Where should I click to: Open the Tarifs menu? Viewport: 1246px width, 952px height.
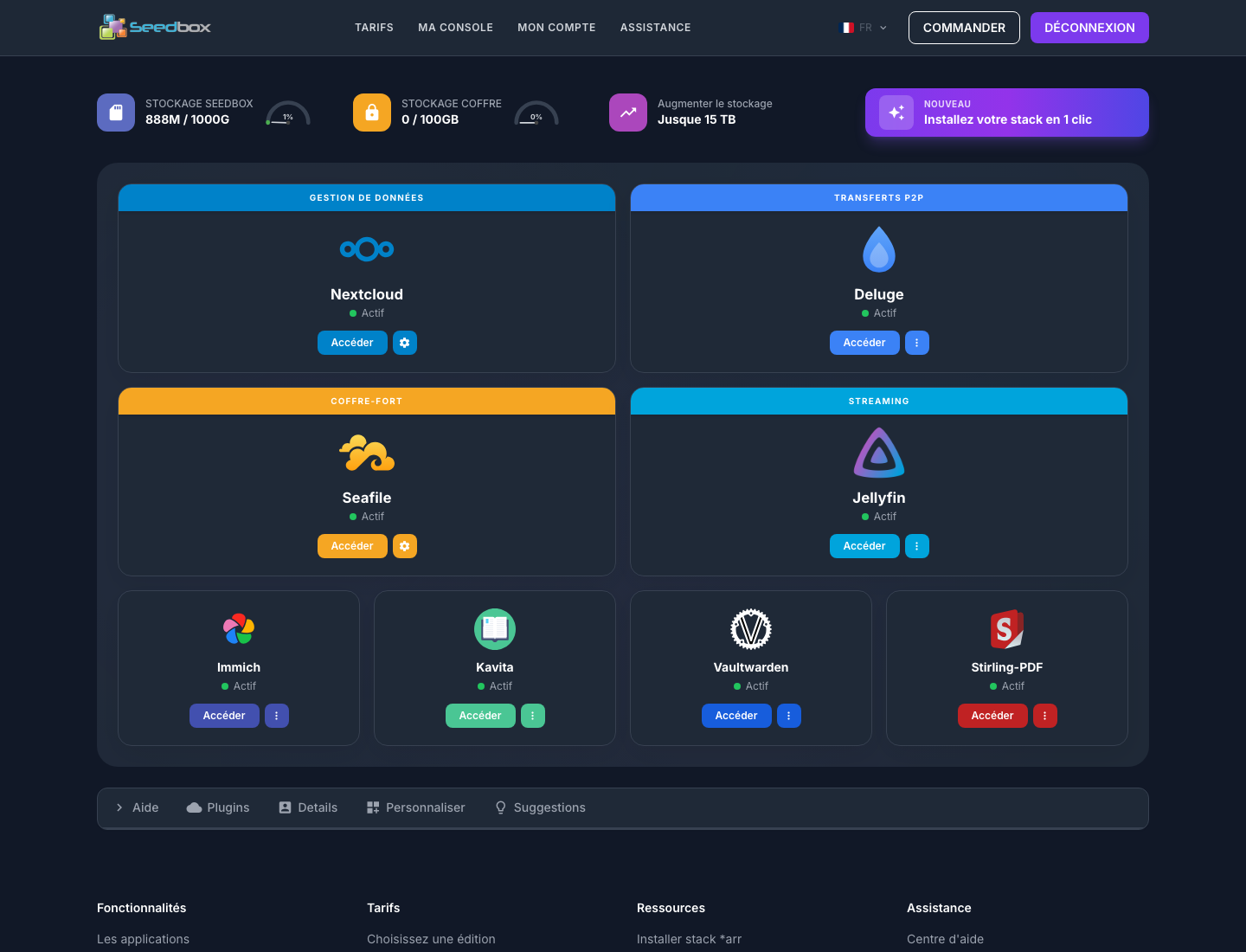(x=374, y=28)
